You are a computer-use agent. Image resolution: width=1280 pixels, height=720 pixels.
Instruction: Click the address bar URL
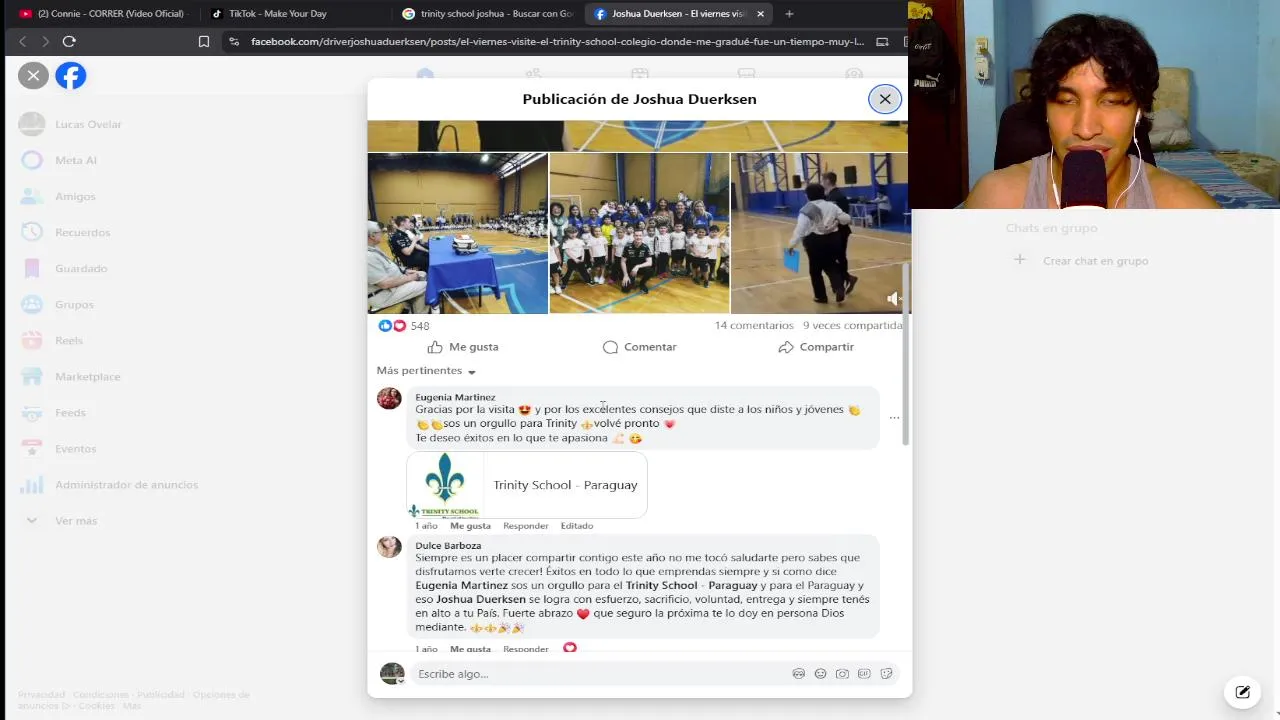pos(557,41)
